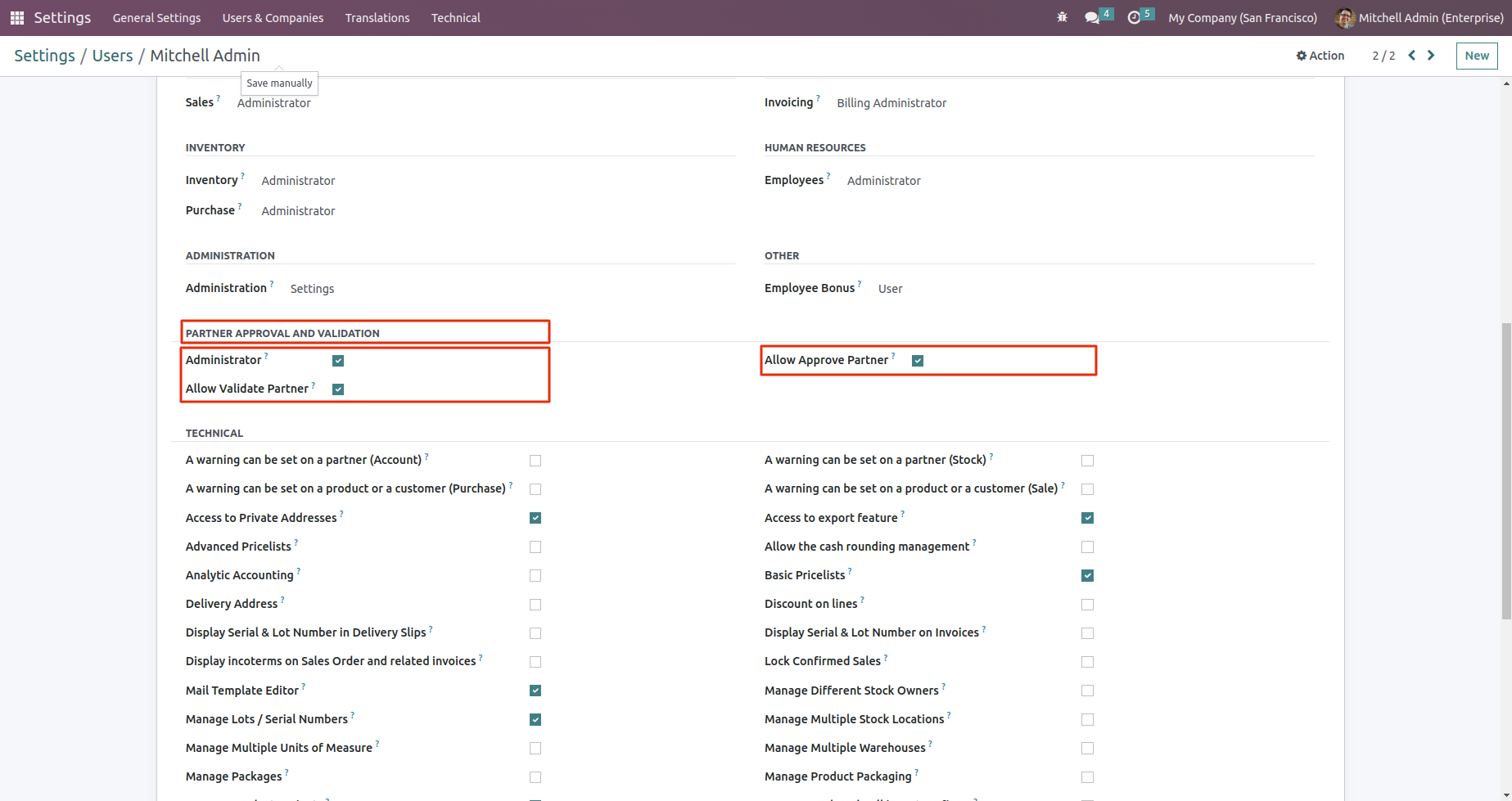Screen dimensions: 1512x801
Task: Enable warning on product or customer (Purchase) checkbox
Action: coord(535,489)
